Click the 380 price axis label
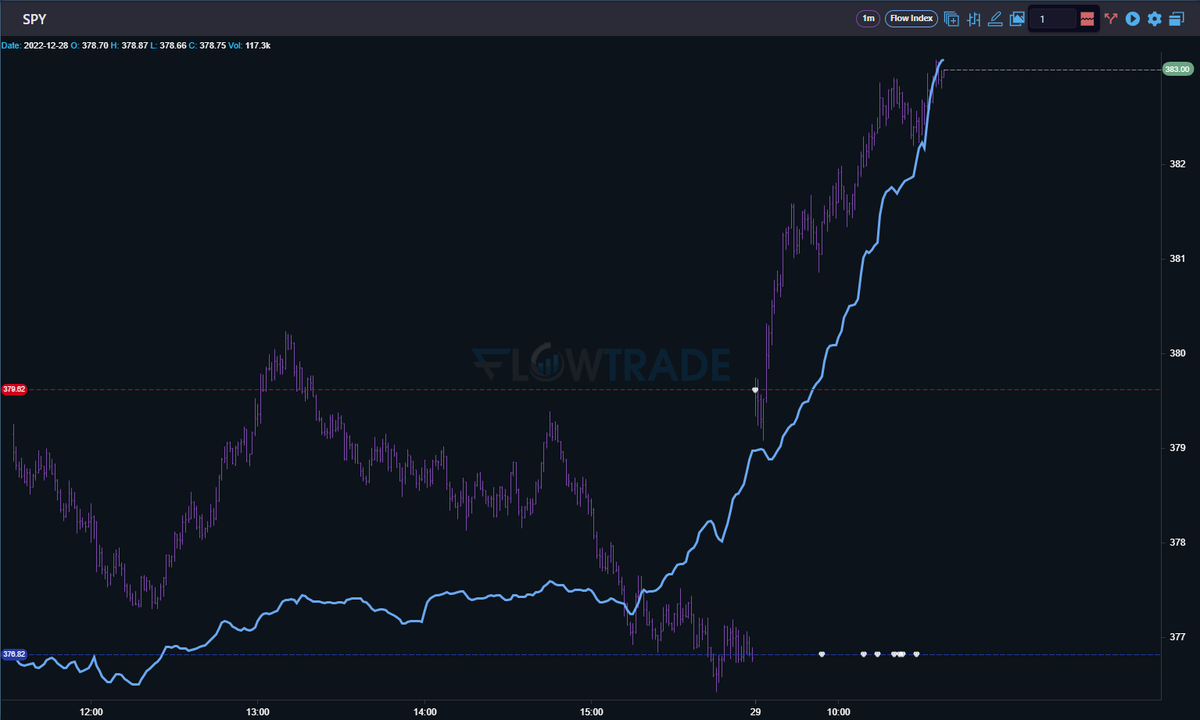The image size is (1200, 720). [x=1178, y=353]
